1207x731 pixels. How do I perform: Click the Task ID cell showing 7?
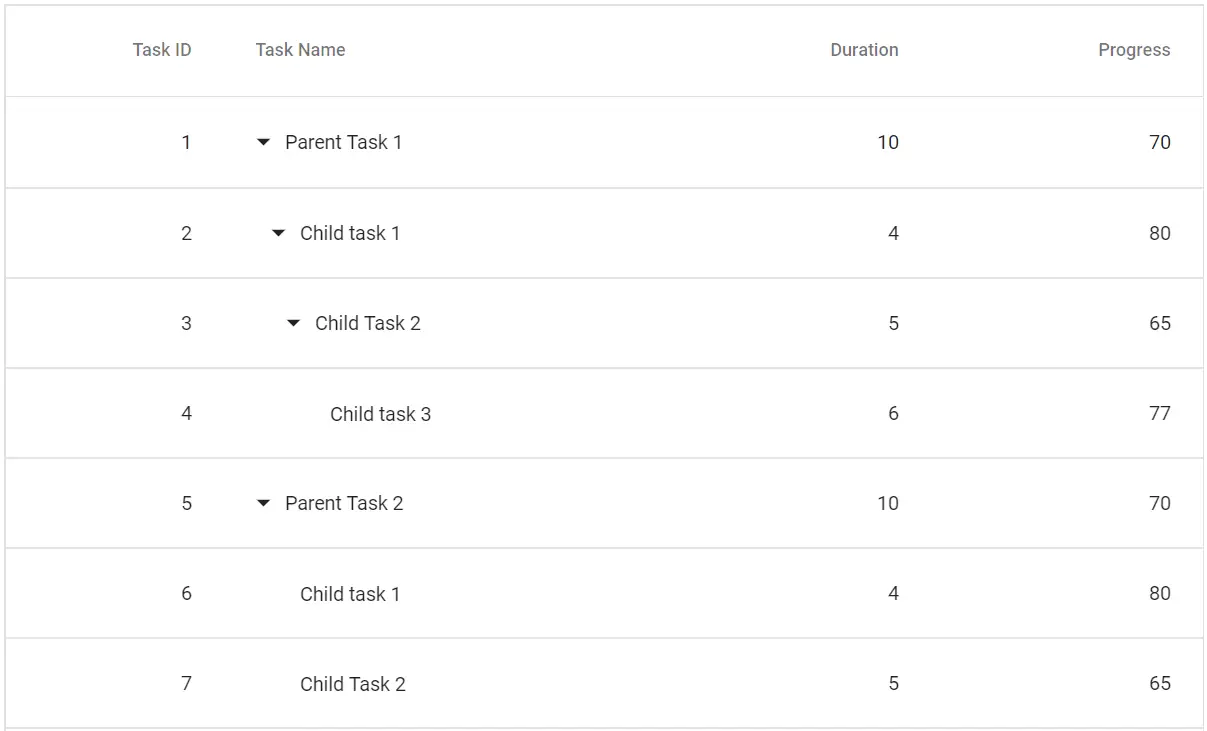coord(186,684)
